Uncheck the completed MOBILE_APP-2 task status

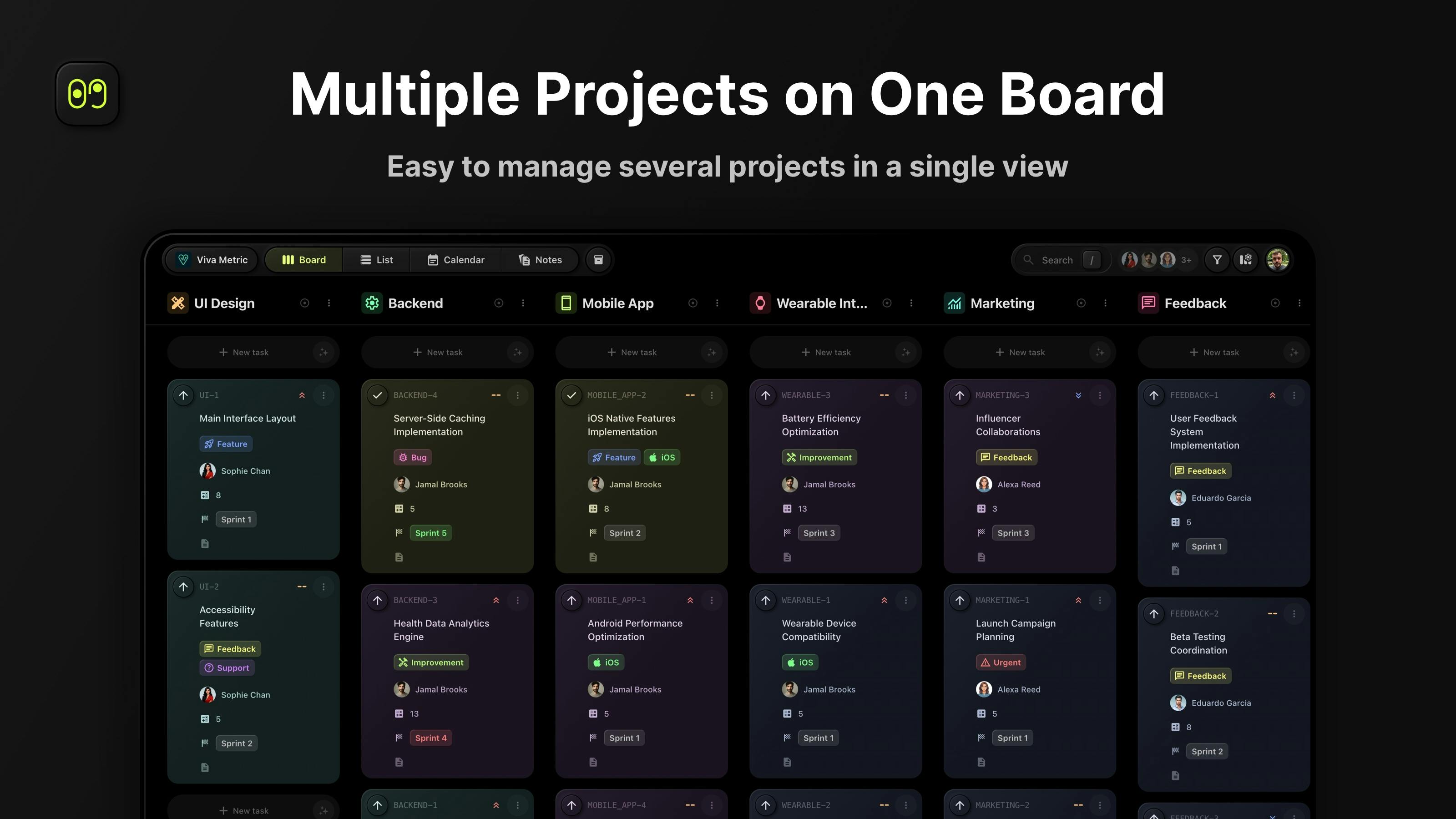point(571,396)
